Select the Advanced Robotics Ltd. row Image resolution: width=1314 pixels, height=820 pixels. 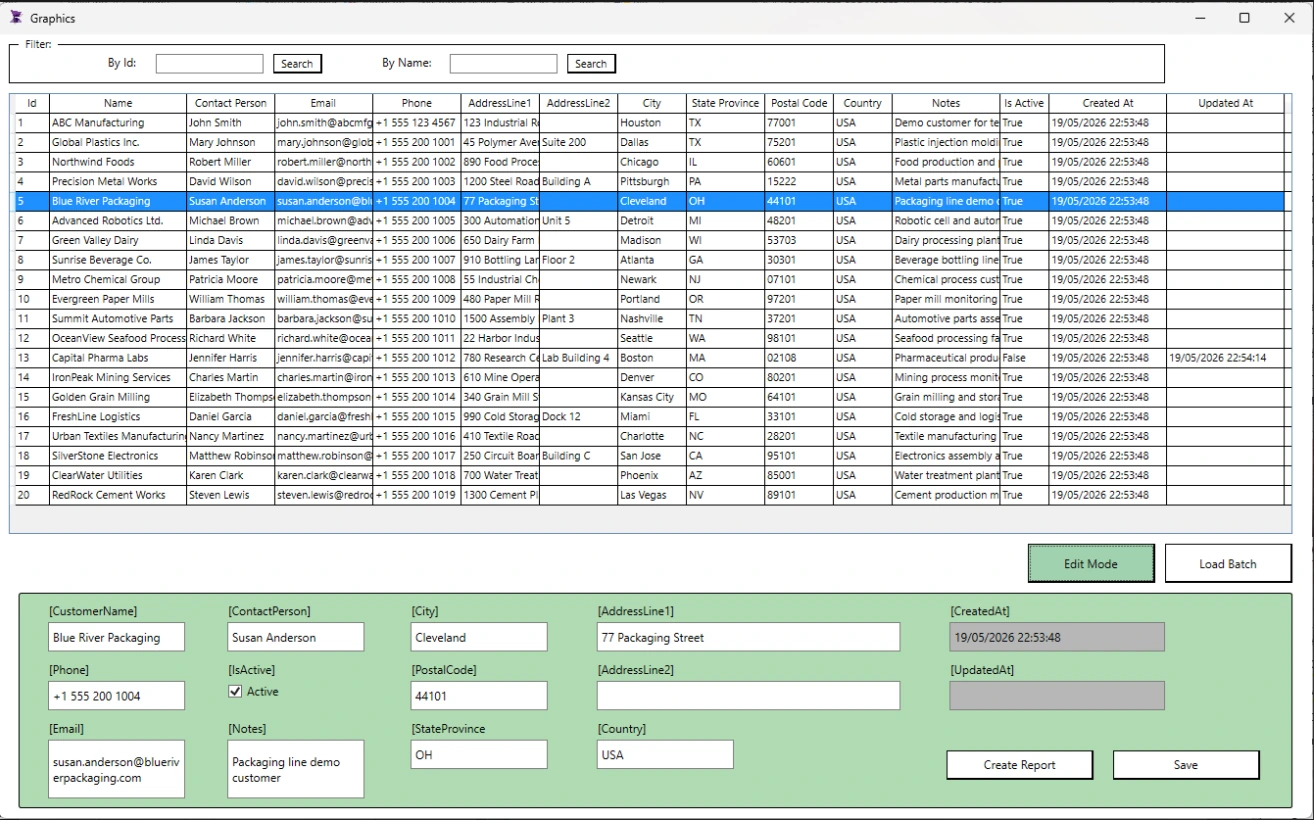[649, 221]
